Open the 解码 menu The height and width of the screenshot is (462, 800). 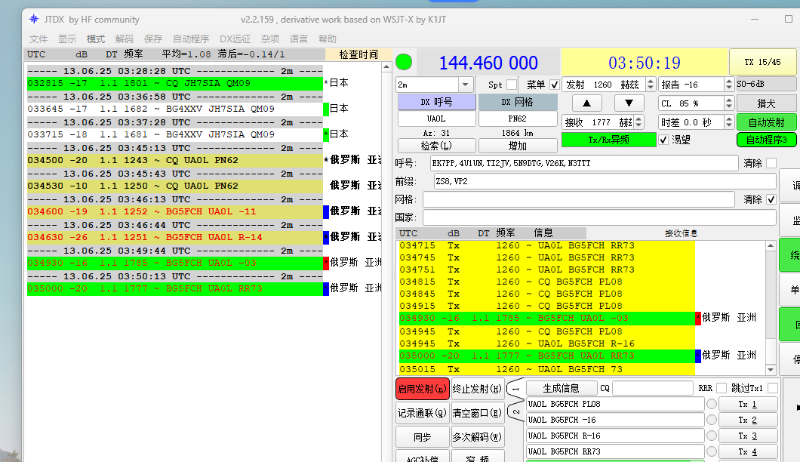pos(124,39)
